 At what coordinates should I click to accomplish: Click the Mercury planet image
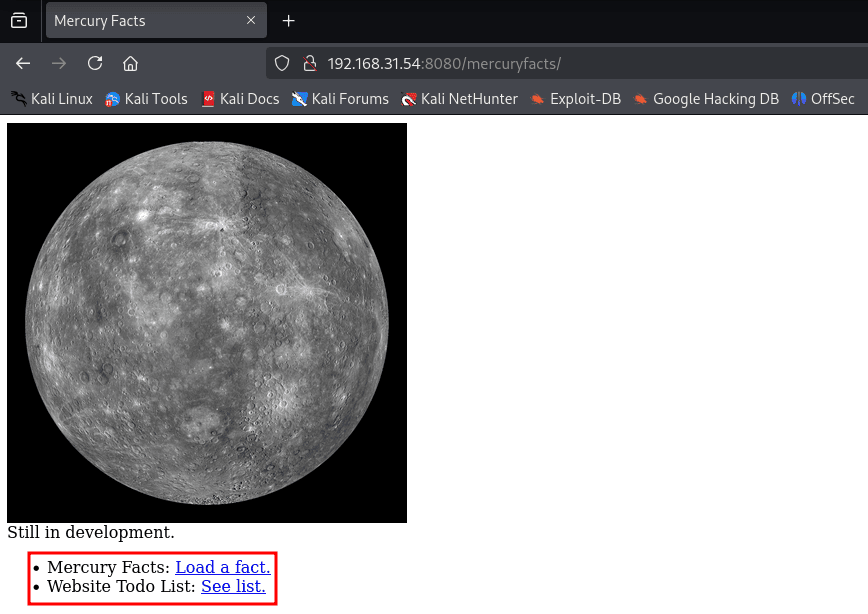207,323
